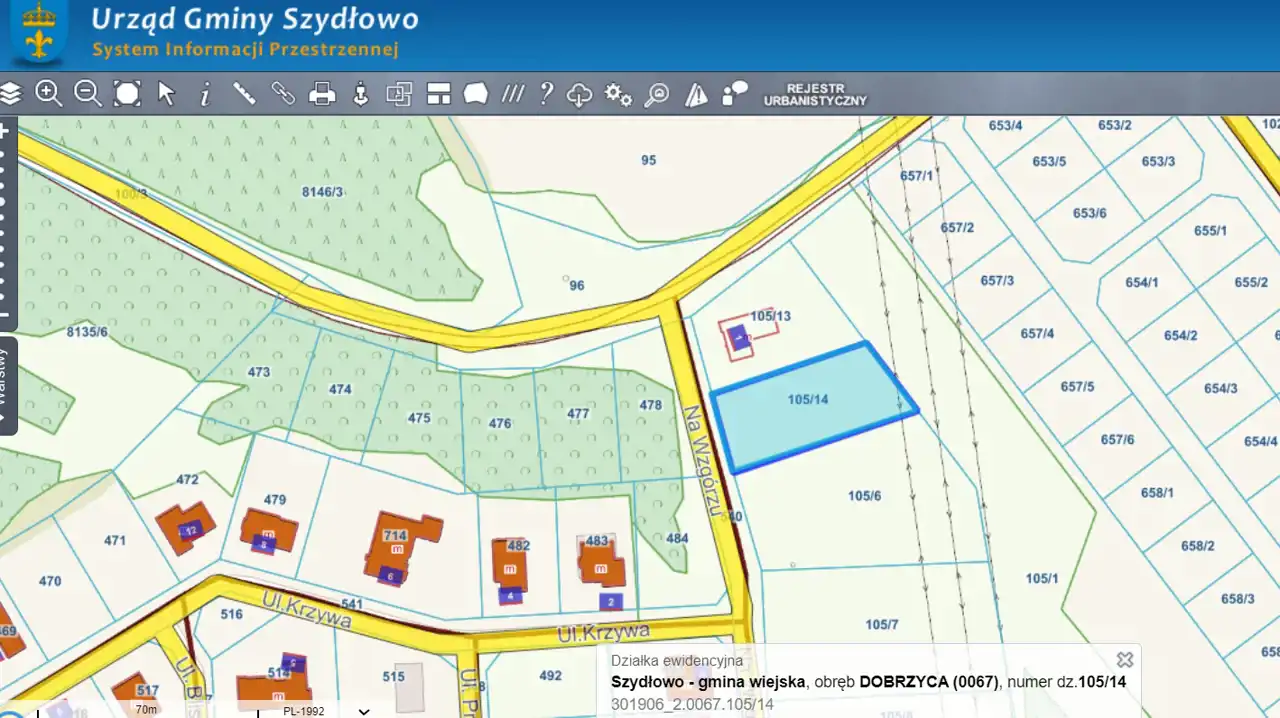The width and height of the screenshot is (1280, 718).
Task: Close the Działka ewidencyjna info popup
Action: pos(1125,659)
